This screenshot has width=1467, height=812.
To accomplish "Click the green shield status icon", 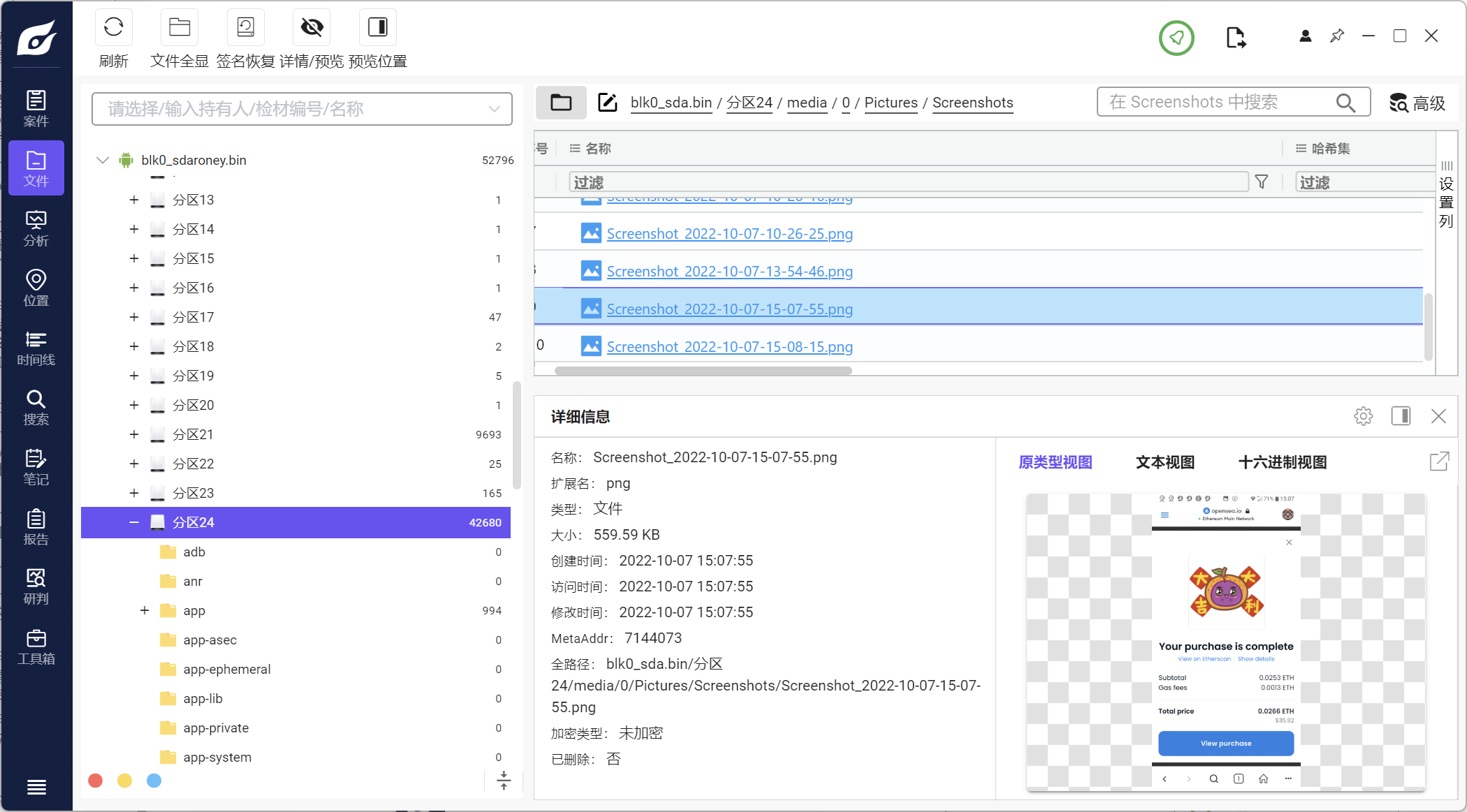I will pos(1176,38).
